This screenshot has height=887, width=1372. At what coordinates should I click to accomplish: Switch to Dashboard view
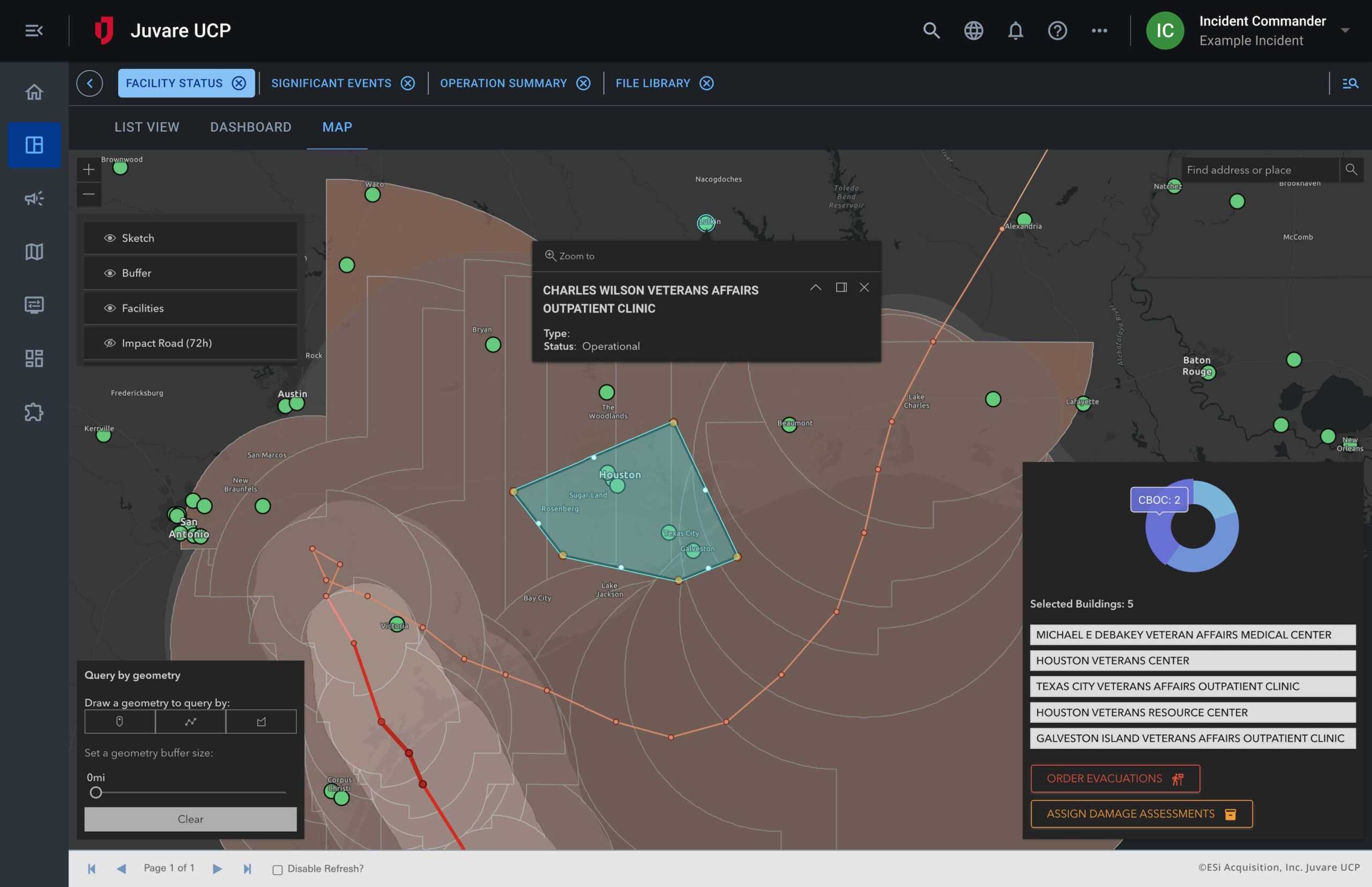[x=251, y=126]
